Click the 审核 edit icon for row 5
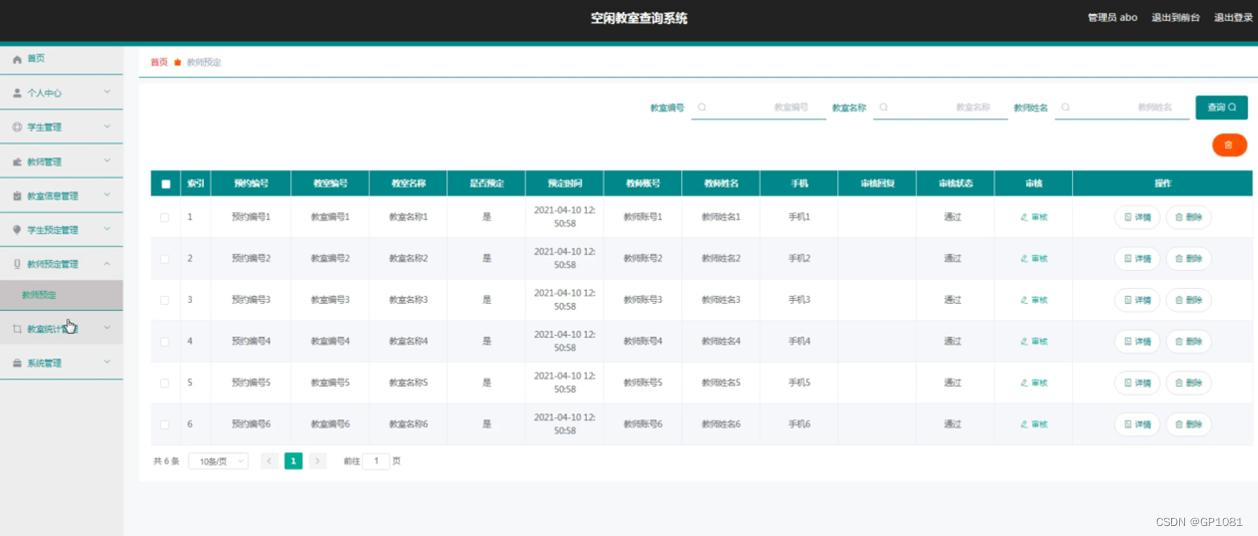Image resolution: width=1258 pixels, height=536 pixels. pyautogui.click(x=1024, y=383)
